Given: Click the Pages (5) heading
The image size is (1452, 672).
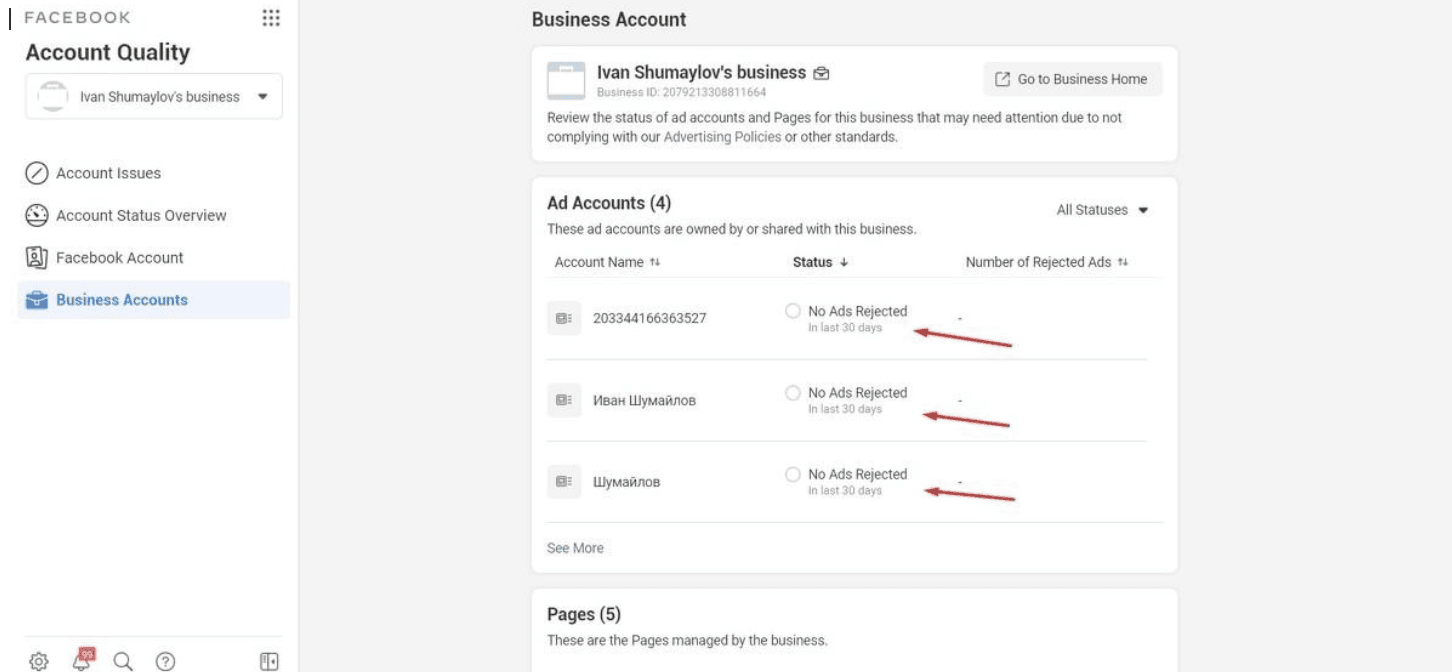Looking at the screenshot, I should pos(584,614).
